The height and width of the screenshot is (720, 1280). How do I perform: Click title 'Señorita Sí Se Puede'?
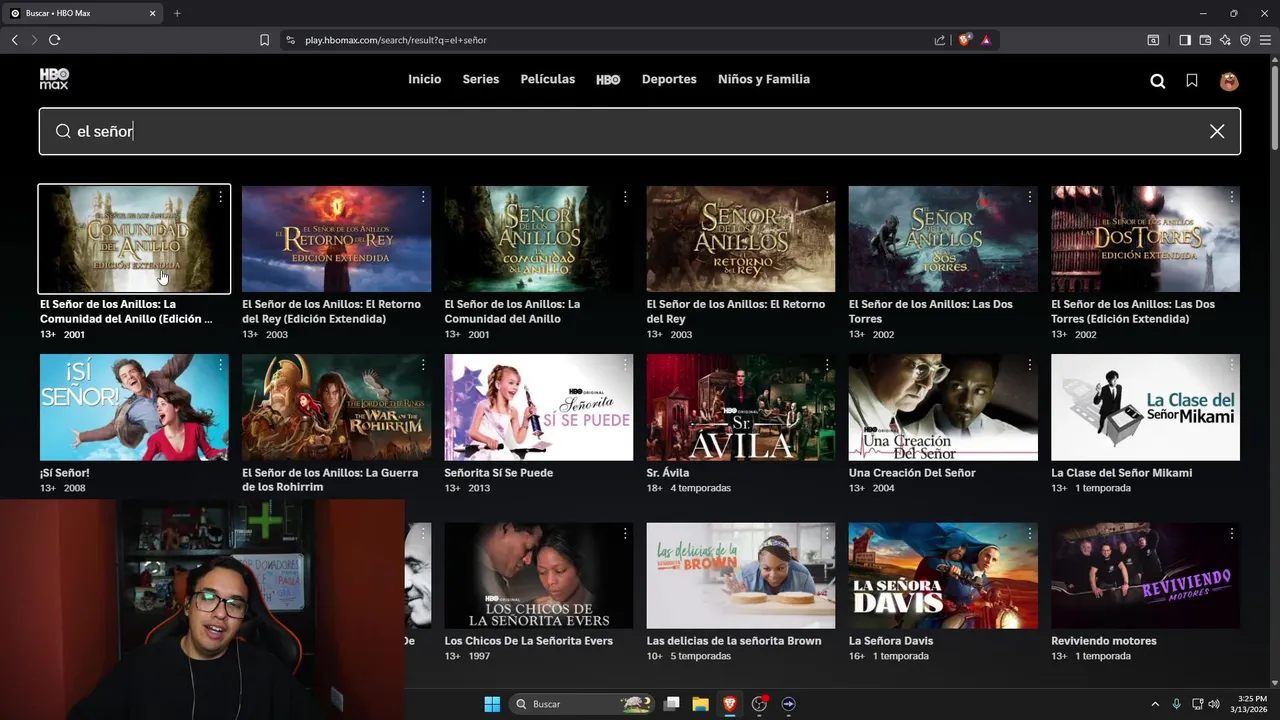point(498,473)
